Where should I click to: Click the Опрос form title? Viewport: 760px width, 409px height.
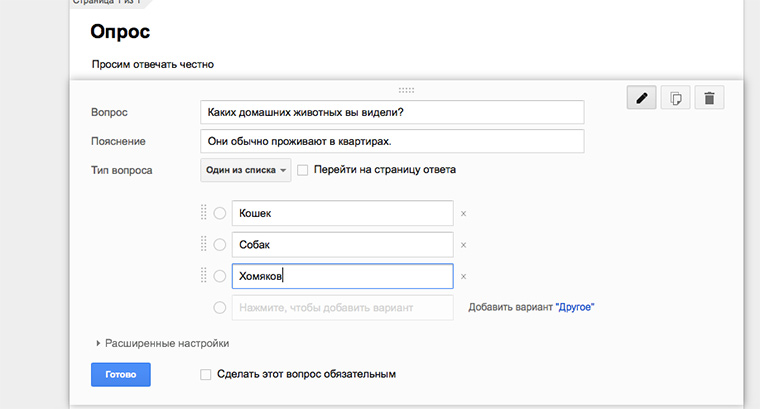pyautogui.click(x=120, y=31)
